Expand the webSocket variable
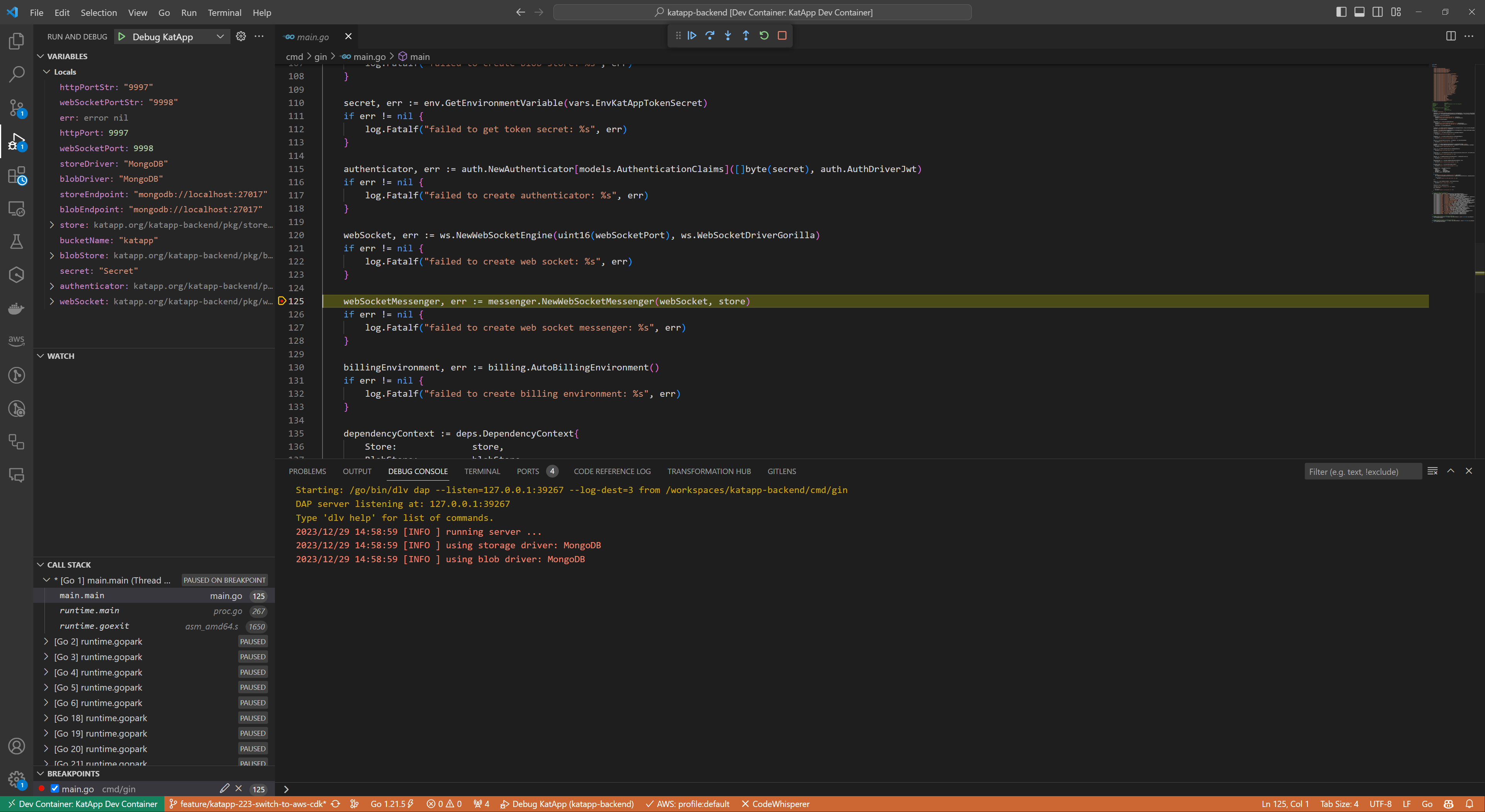1485x812 pixels. (x=52, y=301)
